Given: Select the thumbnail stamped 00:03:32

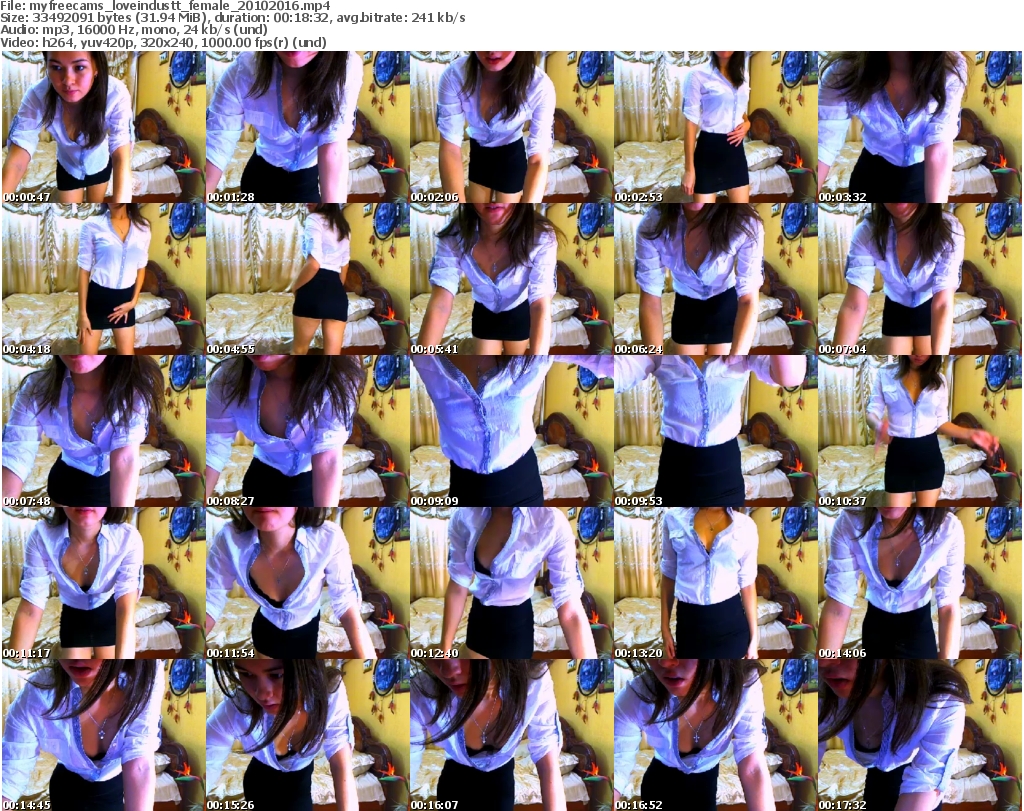Looking at the screenshot, I should coord(920,127).
